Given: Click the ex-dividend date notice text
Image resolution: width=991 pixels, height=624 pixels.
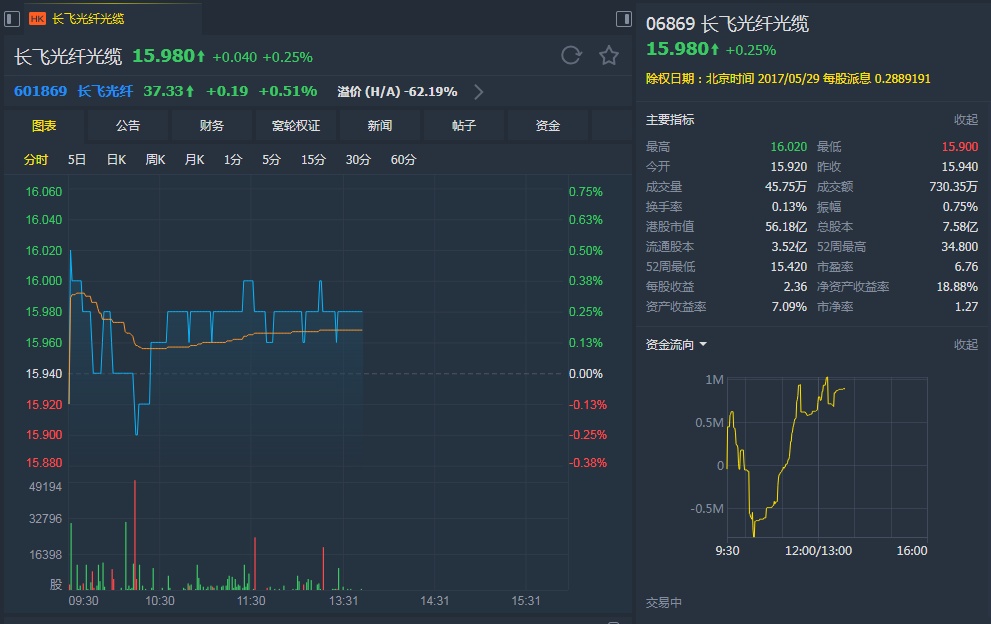Looking at the screenshot, I should [x=788, y=78].
